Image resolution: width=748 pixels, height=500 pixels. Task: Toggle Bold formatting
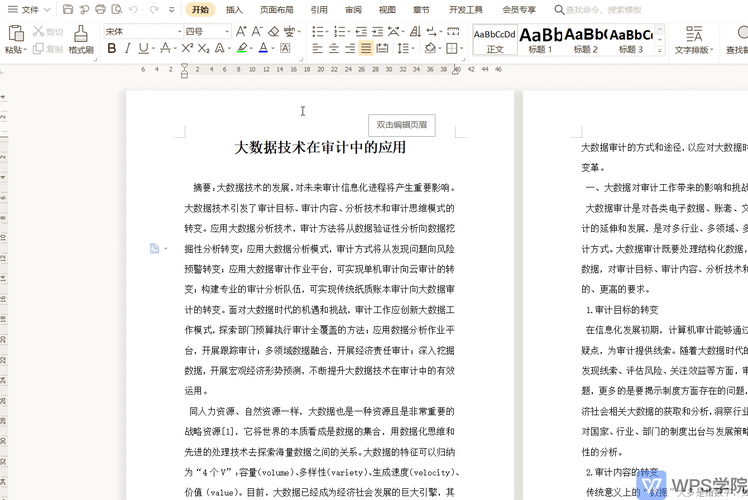(x=112, y=48)
